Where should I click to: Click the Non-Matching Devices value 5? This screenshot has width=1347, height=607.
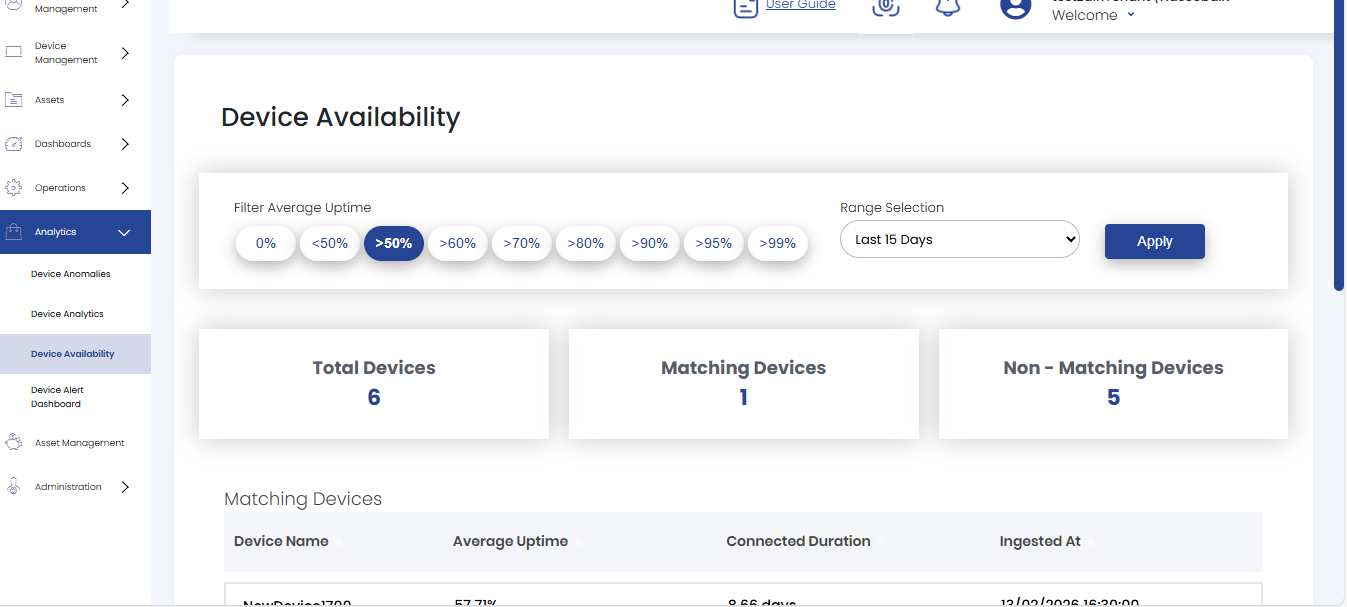(x=1113, y=398)
